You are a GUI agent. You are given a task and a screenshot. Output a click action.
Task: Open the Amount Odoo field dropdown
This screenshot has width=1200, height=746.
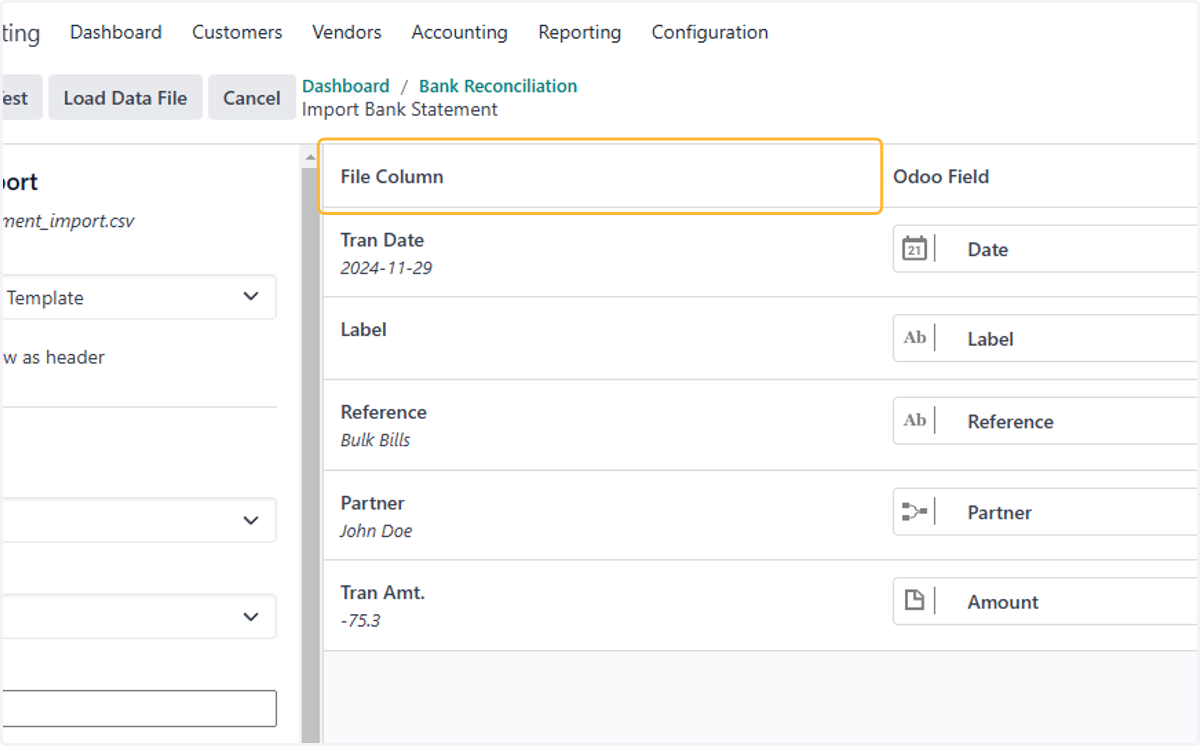[1046, 601]
